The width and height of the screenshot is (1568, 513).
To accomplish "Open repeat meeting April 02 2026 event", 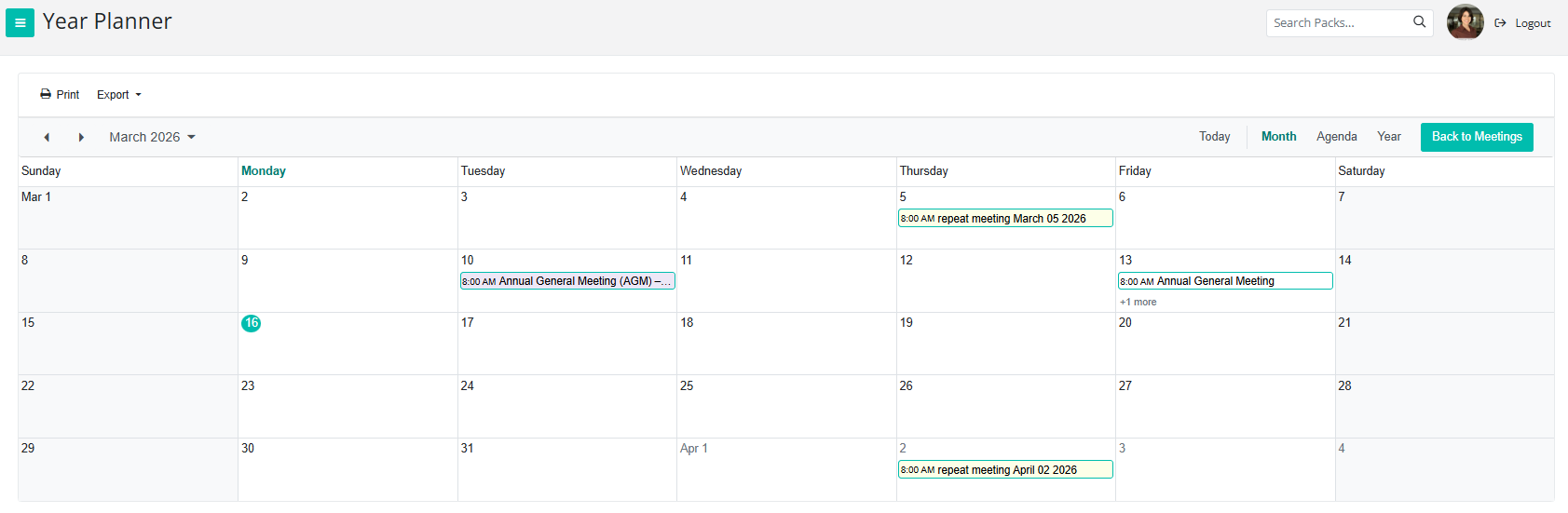I will [x=1004, y=470].
